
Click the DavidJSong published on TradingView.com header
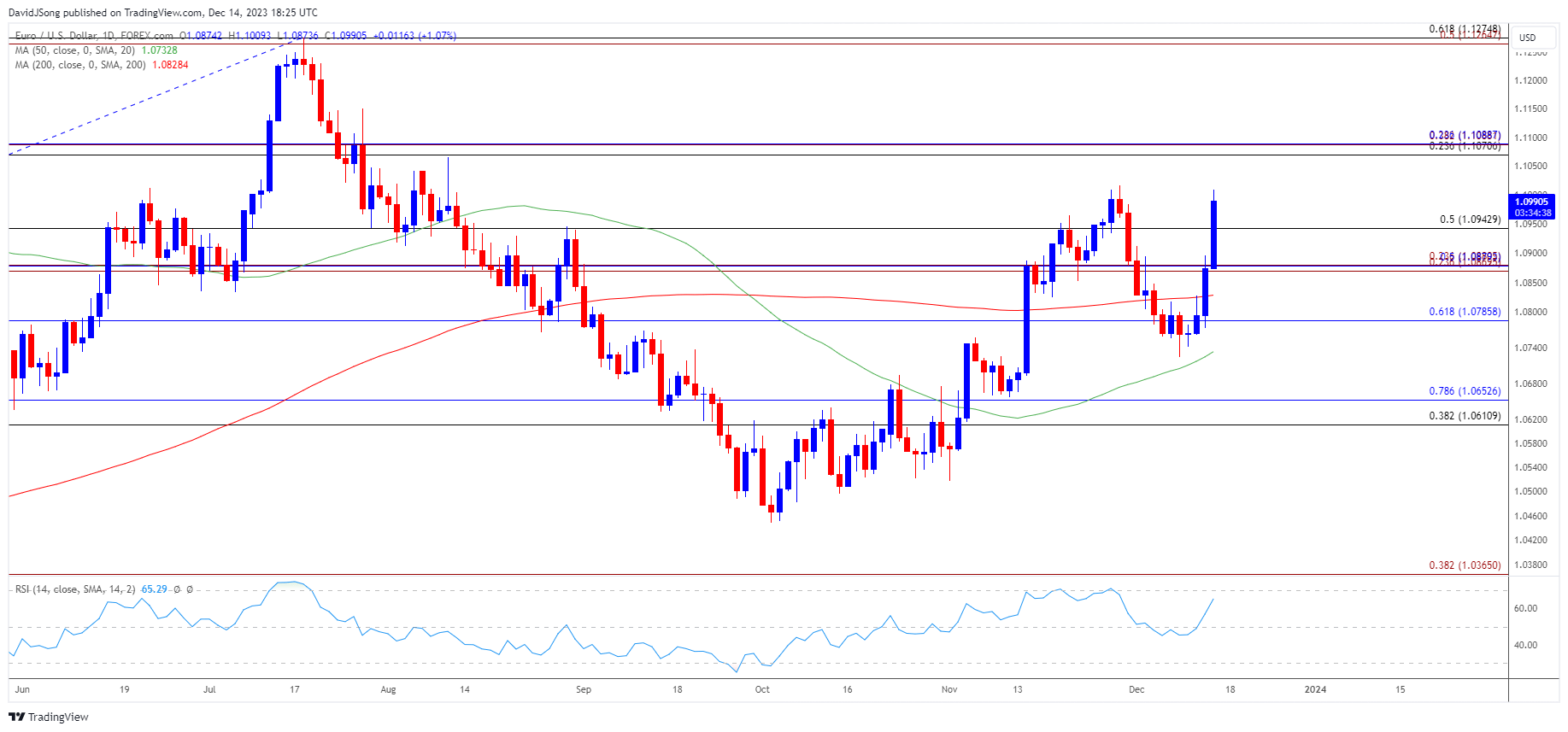tap(162, 13)
